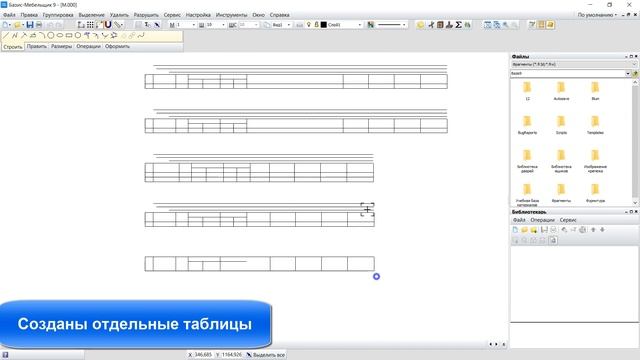Click the brown sheet icon before the Sigma
Screen dimensions: 640x360
tap(440, 25)
